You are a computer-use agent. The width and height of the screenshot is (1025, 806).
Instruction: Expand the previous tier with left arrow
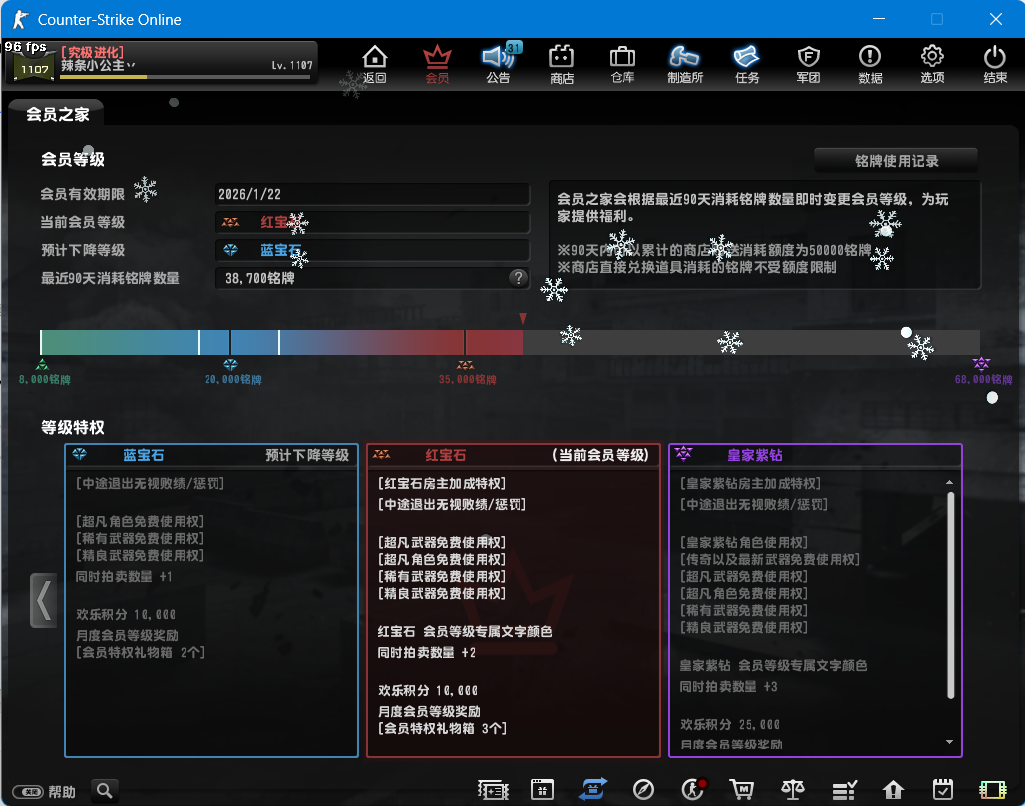[43, 600]
